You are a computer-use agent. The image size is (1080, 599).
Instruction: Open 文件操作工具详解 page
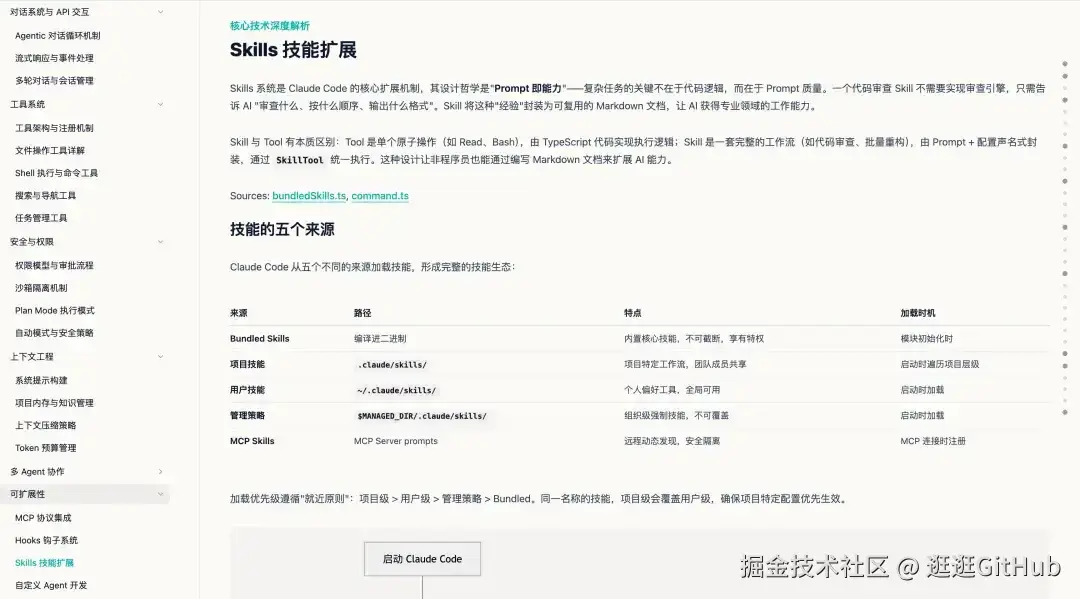tap(50, 150)
